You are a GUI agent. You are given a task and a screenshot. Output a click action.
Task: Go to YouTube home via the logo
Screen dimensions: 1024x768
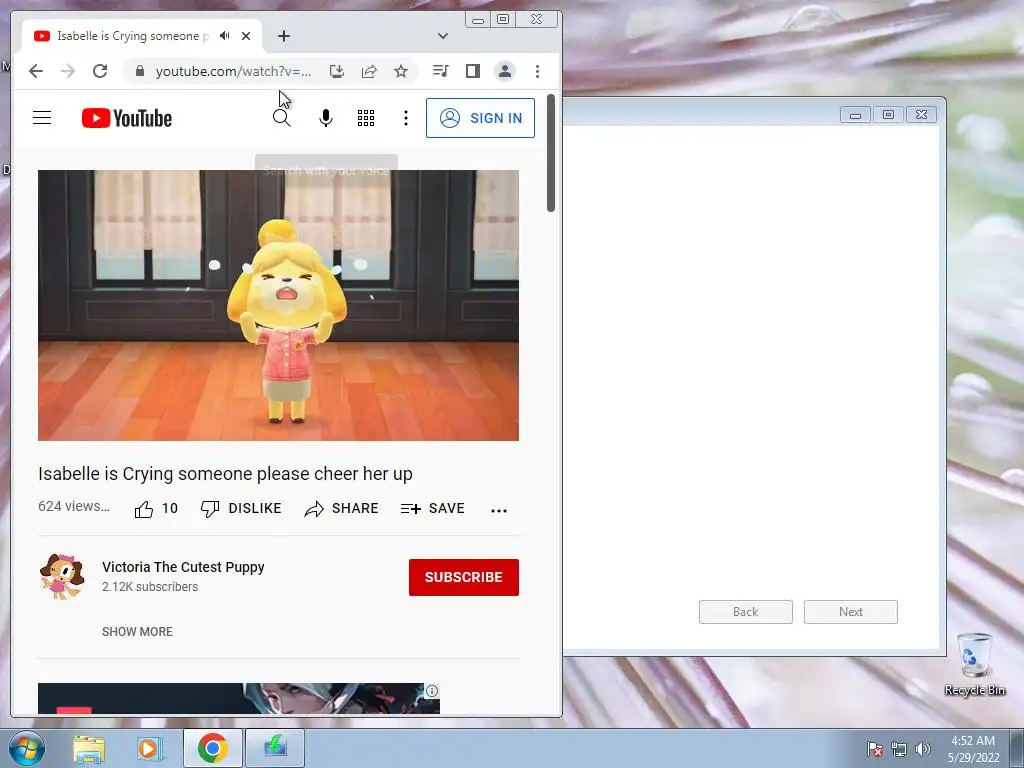pos(127,118)
